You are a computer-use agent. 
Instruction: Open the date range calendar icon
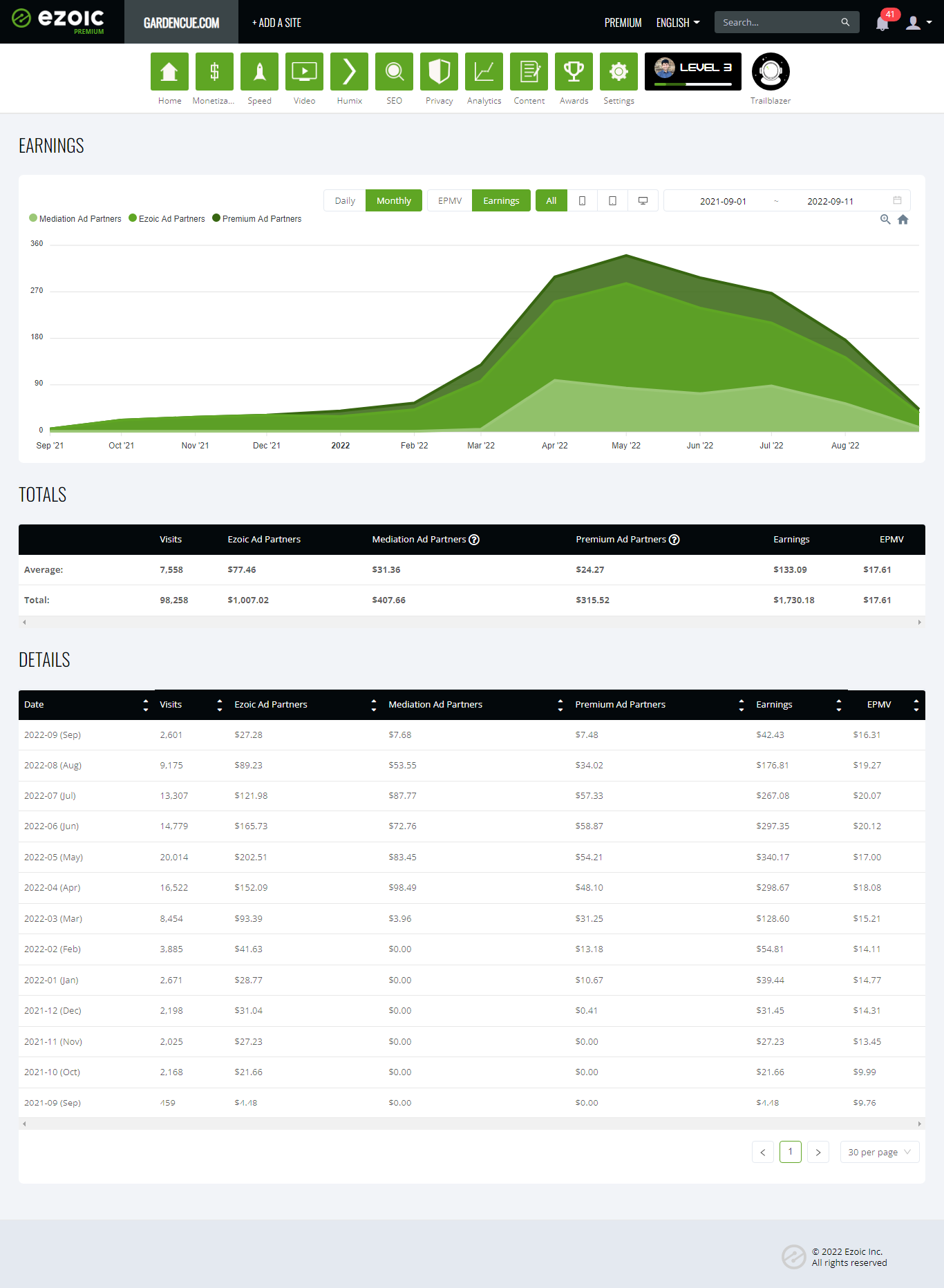click(x=897, y=200)
